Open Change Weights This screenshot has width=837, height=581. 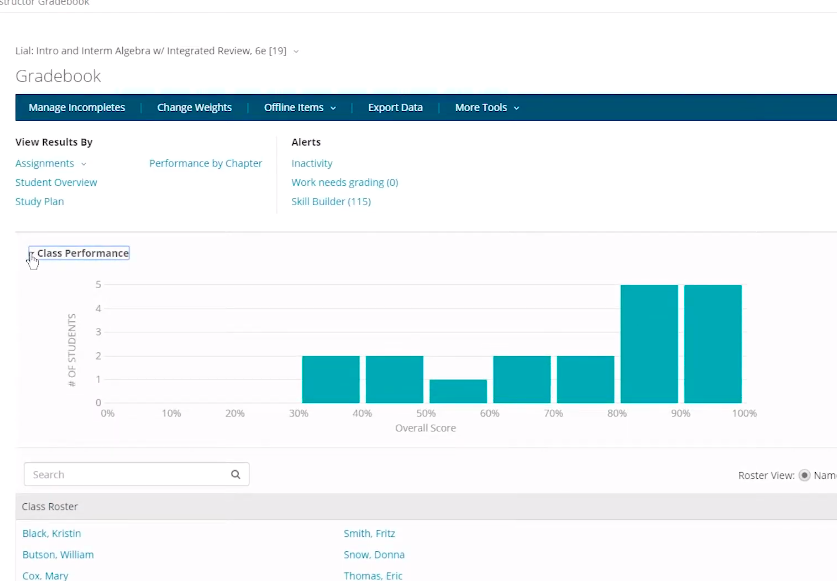[x=194, y=107]
